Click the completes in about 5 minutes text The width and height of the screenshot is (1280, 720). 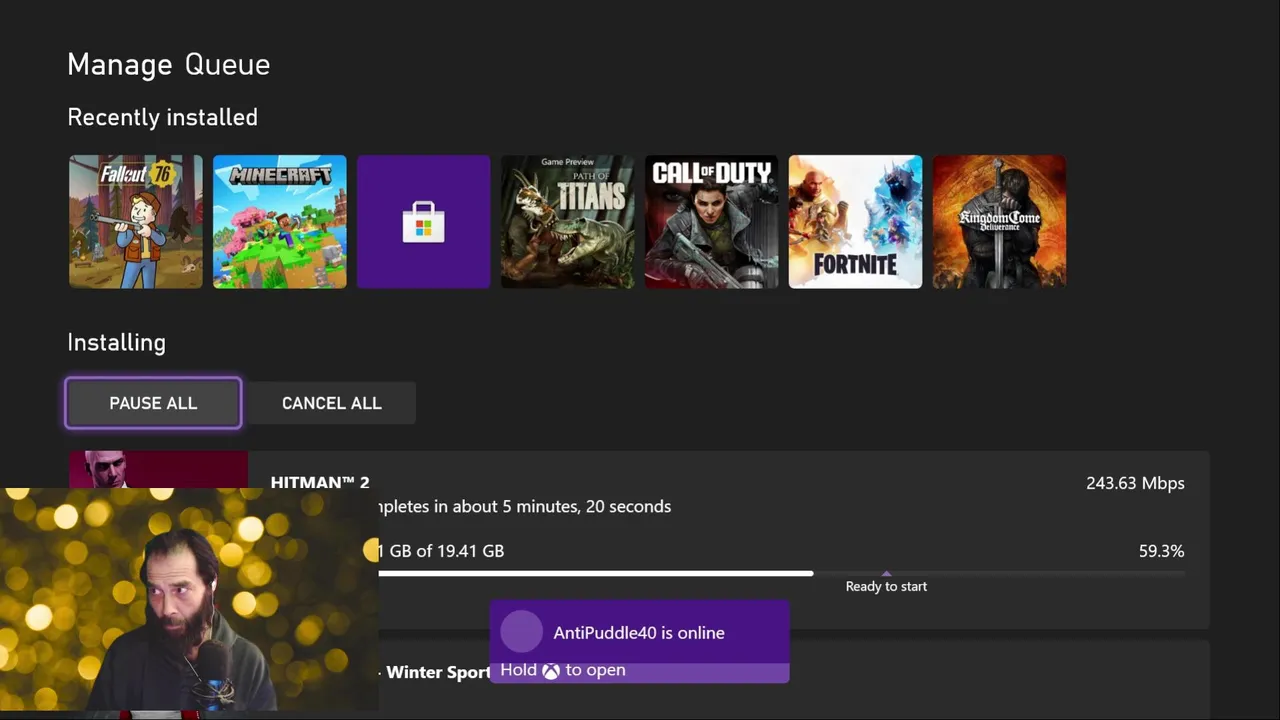coord(525,507)
